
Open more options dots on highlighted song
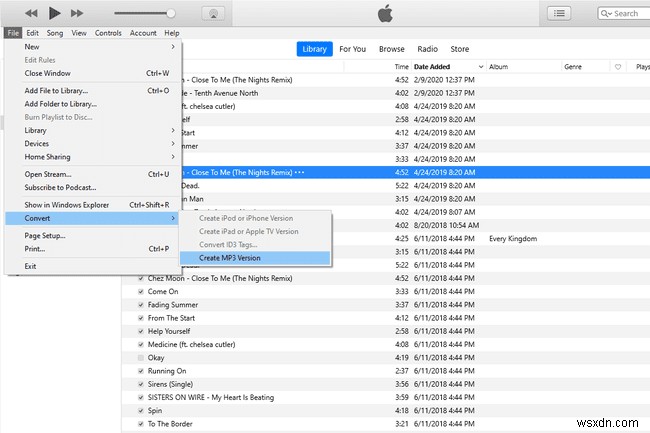299,172
